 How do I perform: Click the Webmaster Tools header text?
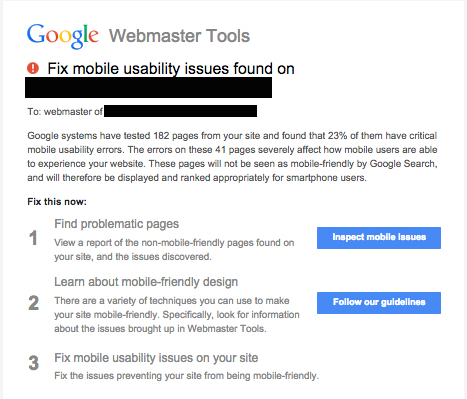pos(179,36)
